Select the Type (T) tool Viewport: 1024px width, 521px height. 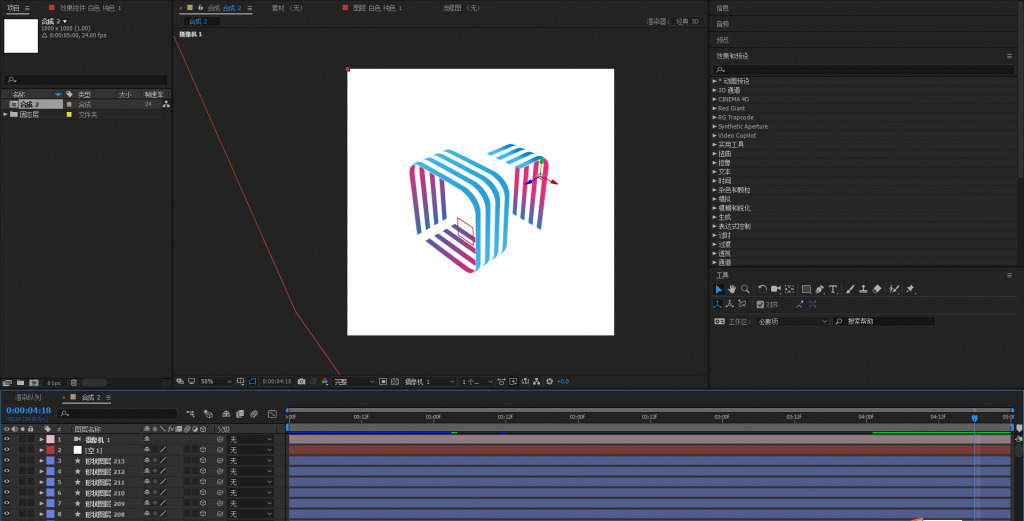pyautogui.click(x=832, y=289)
